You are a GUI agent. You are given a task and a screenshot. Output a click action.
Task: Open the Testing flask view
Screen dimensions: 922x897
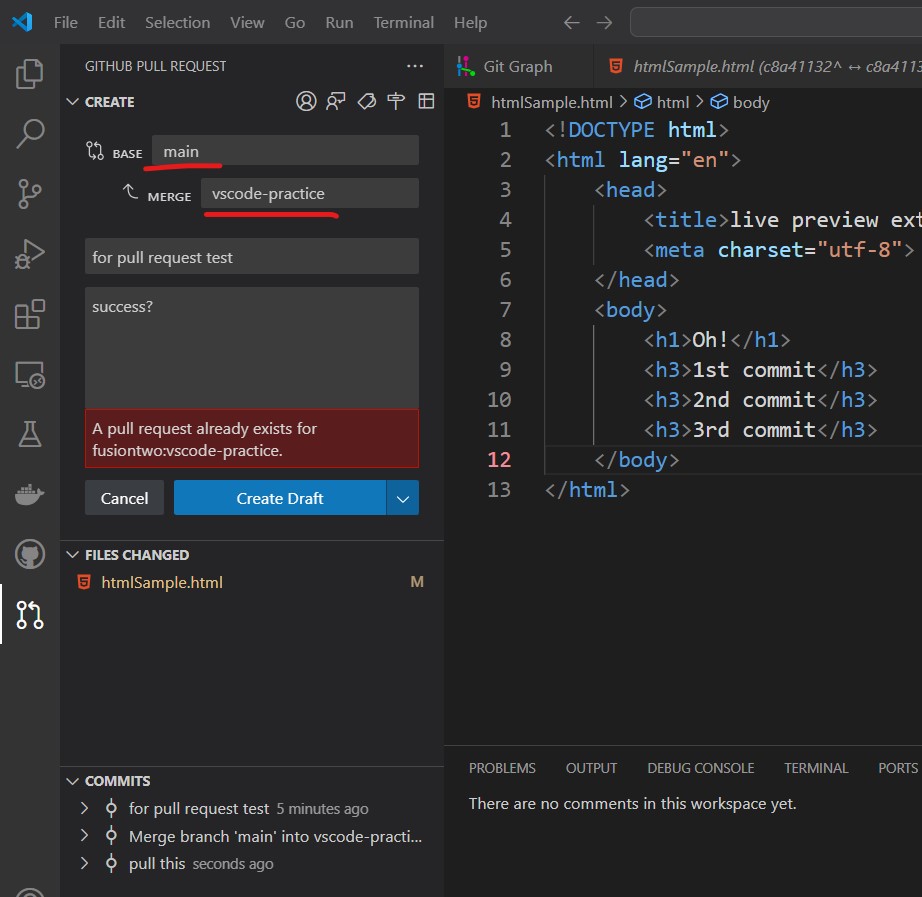coord(29,435)
